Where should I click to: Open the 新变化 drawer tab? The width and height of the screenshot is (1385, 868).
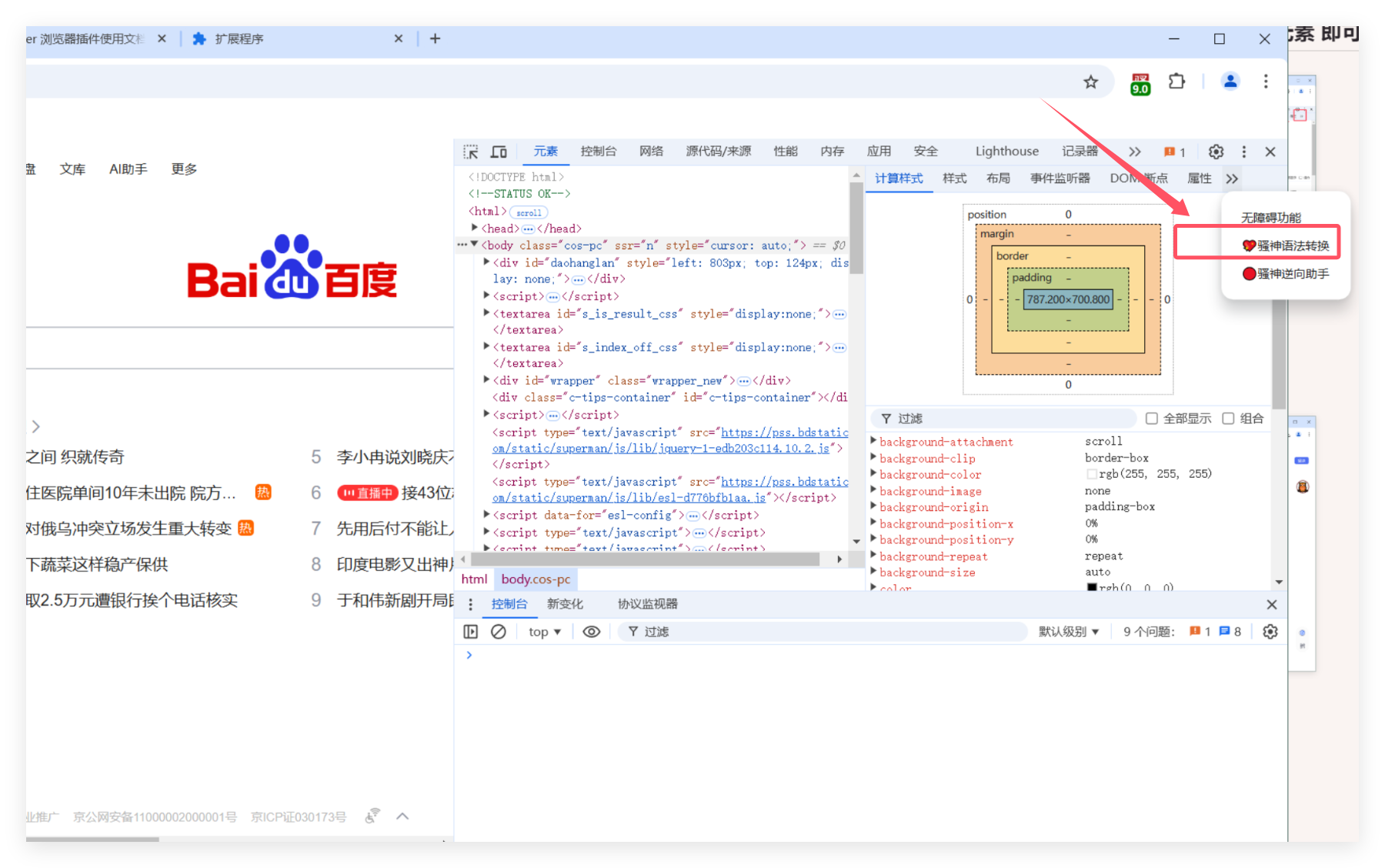coord(565,605)
